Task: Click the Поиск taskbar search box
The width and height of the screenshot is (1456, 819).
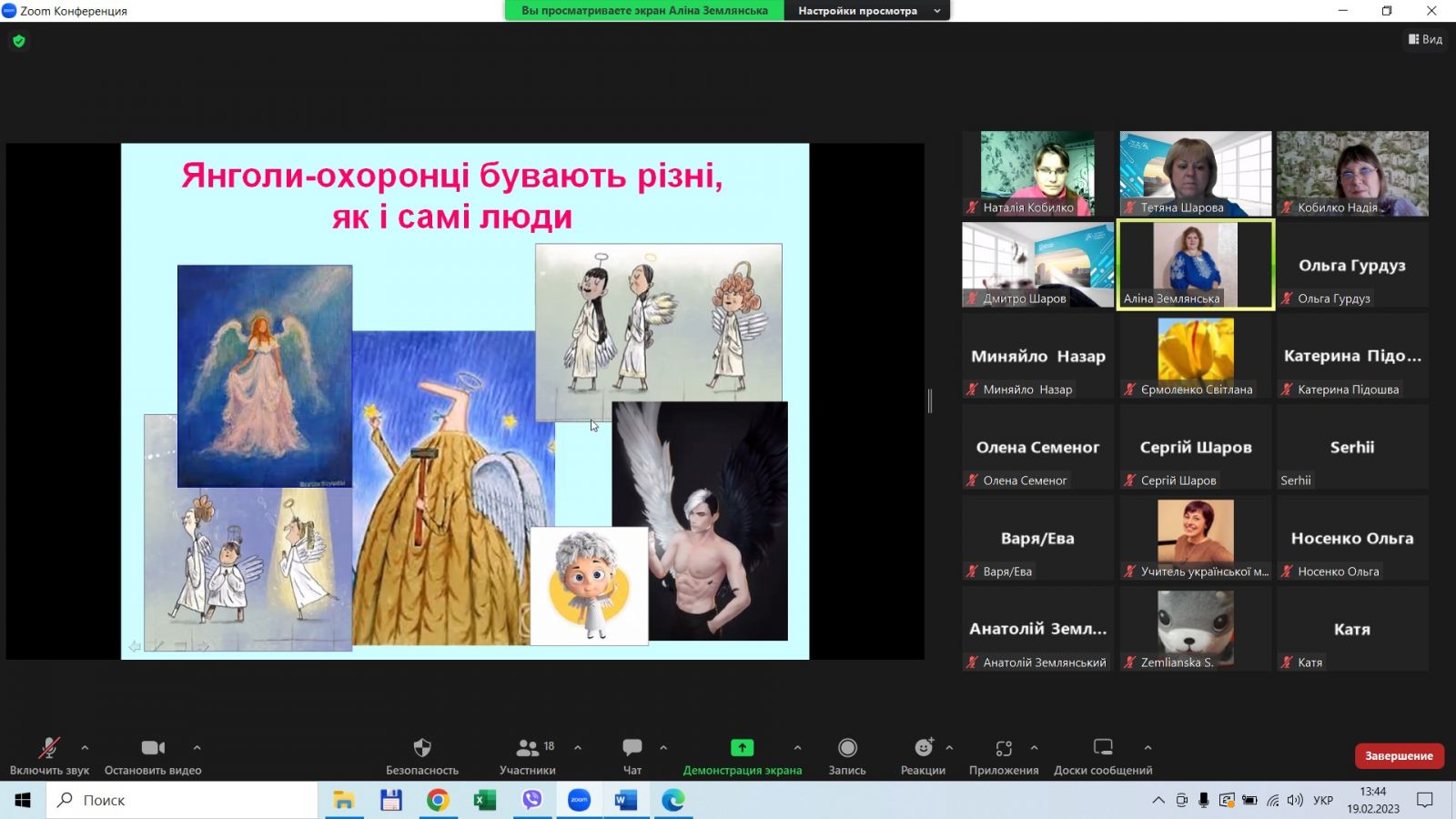Action: tap(182, 800)
